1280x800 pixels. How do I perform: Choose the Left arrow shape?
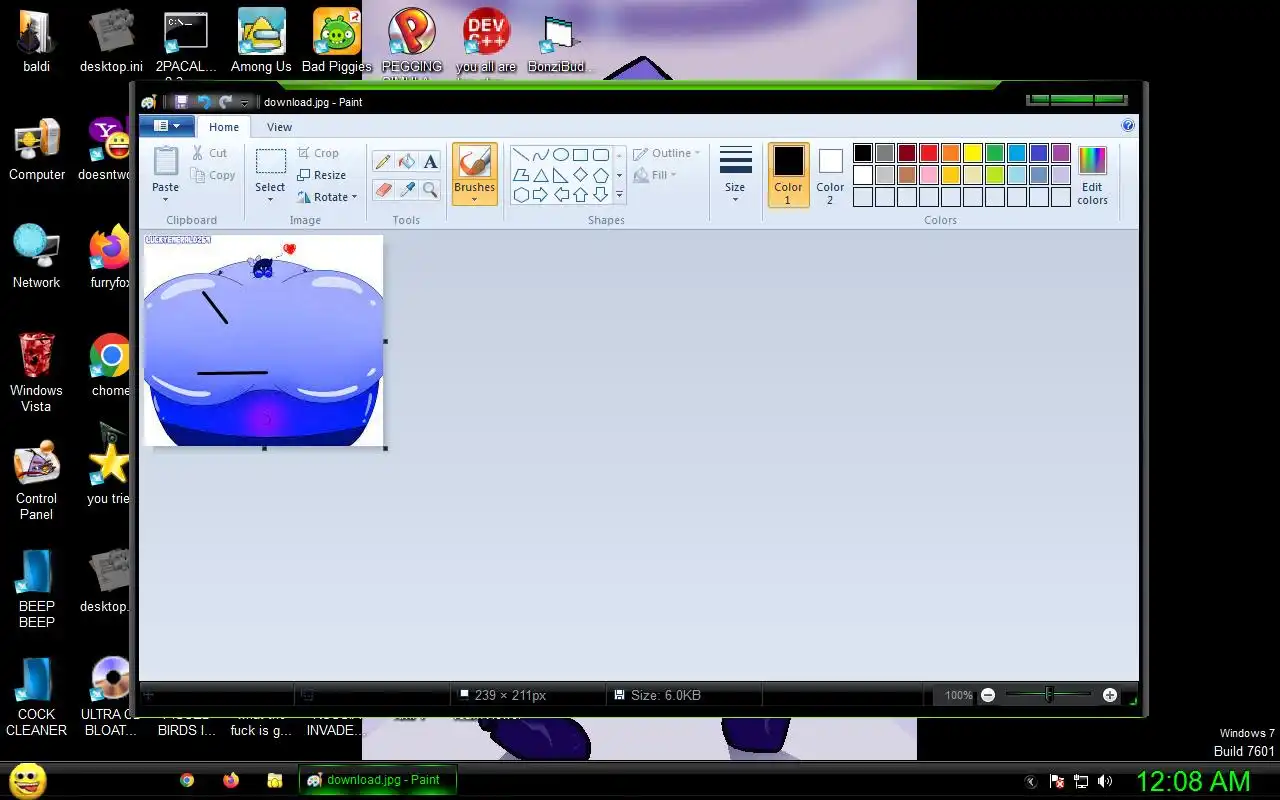click(x=561, y=195)
